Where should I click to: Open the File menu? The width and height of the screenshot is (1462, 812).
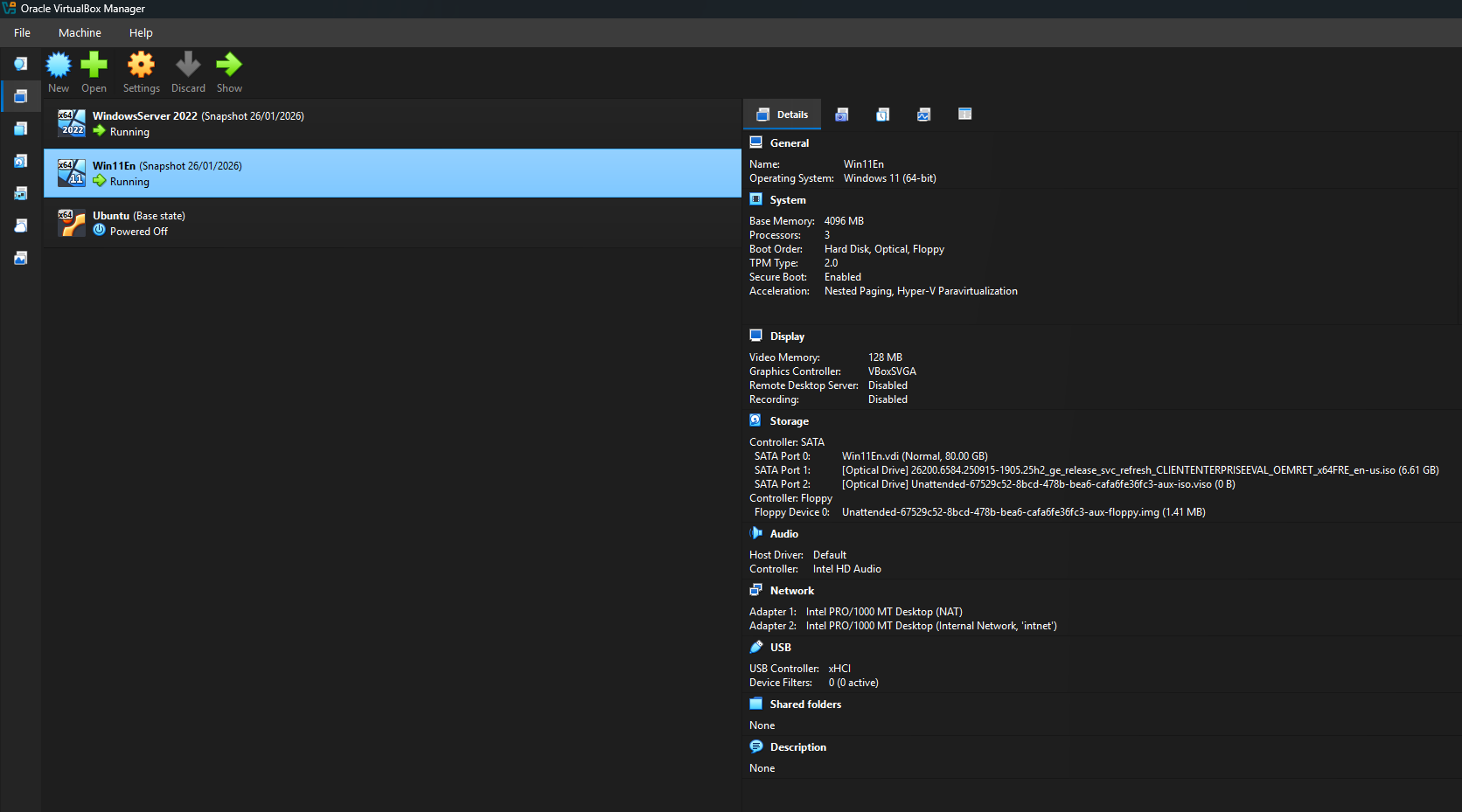(x=23, y=33)
